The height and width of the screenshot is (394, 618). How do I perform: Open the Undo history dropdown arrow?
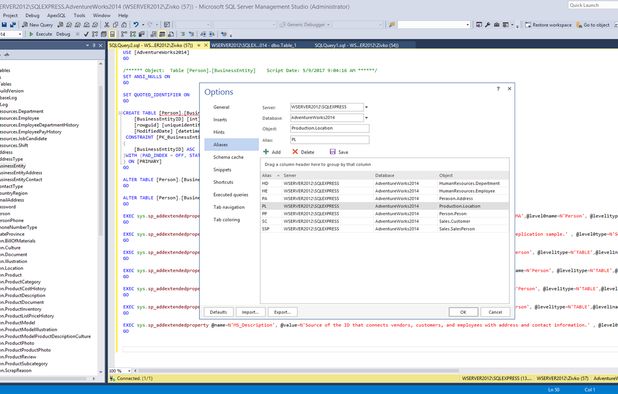[x=143, y=25]
